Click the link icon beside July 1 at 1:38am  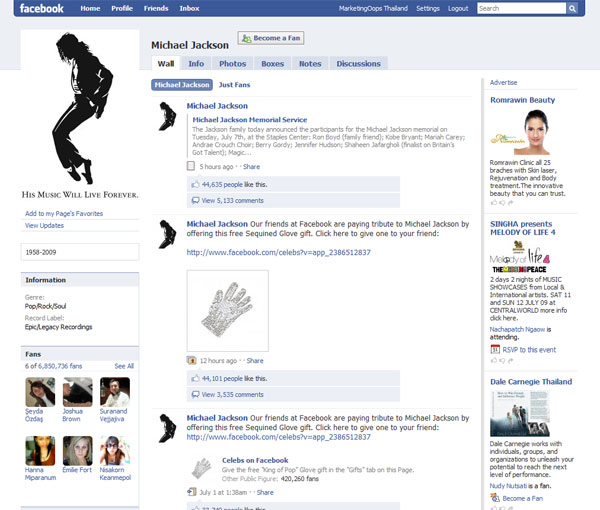coord(191,492)
